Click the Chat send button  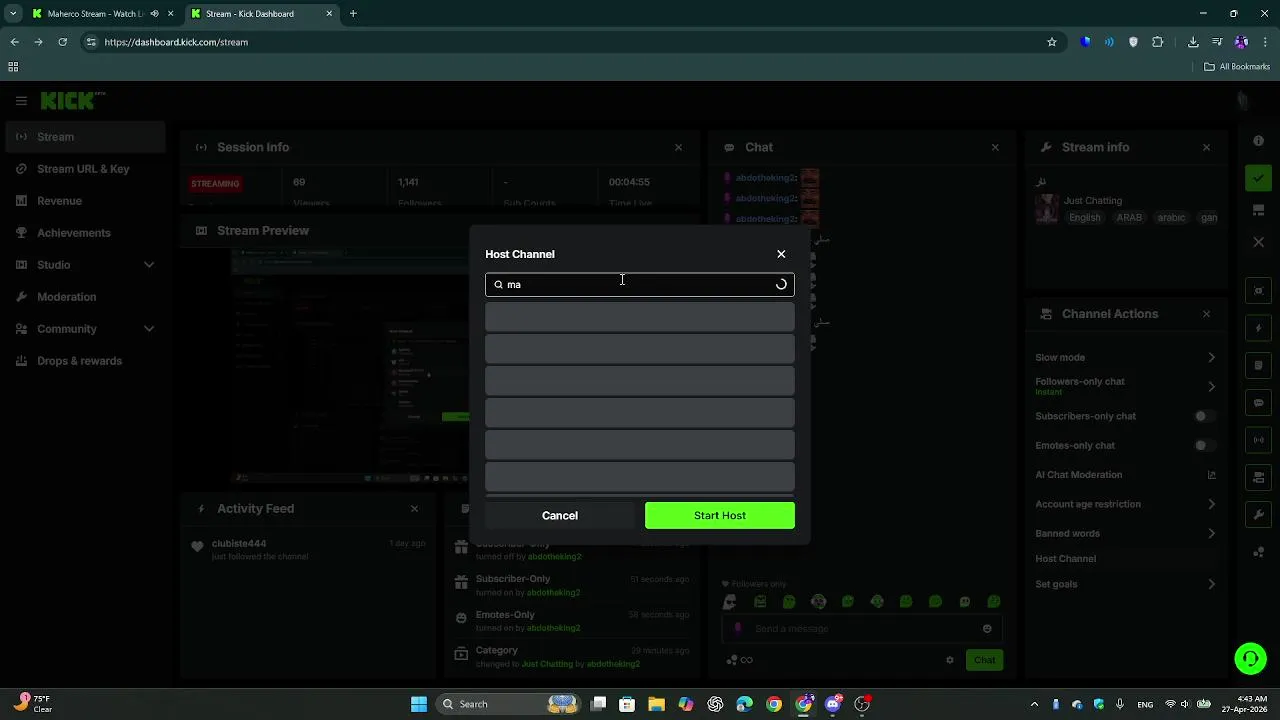click(x=985, y=660)
